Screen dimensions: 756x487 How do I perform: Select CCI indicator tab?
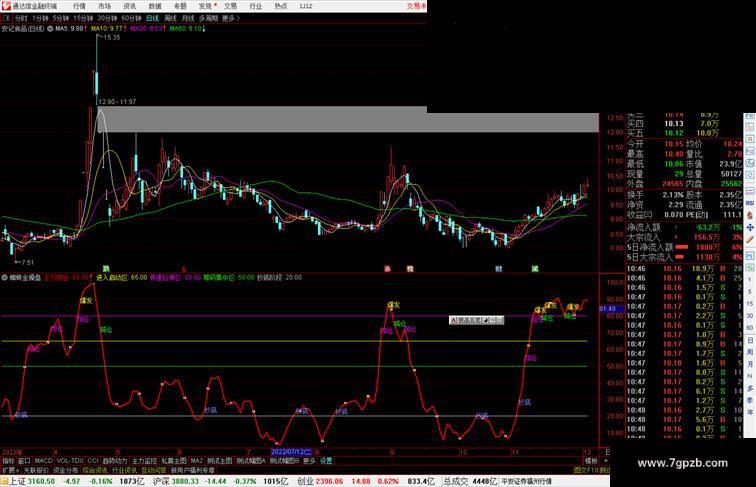[93, 461]
